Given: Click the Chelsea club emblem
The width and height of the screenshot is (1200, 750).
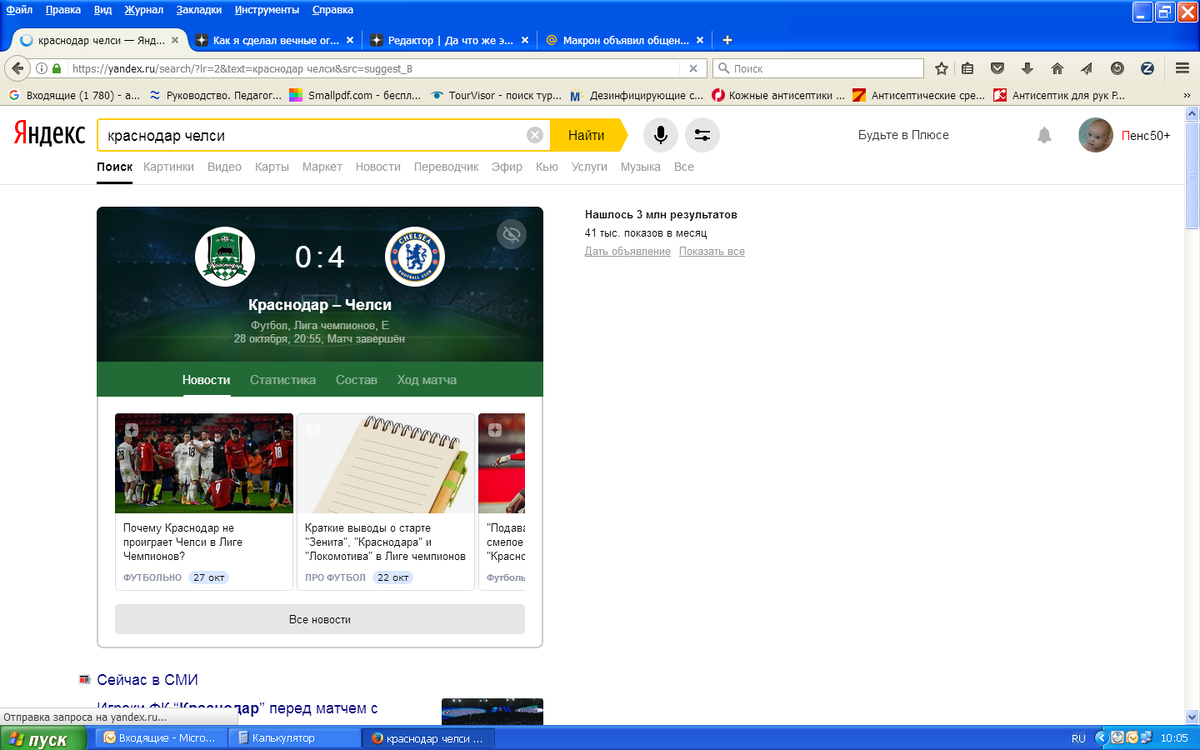Looking at the screenshot, I should (415, 257).
